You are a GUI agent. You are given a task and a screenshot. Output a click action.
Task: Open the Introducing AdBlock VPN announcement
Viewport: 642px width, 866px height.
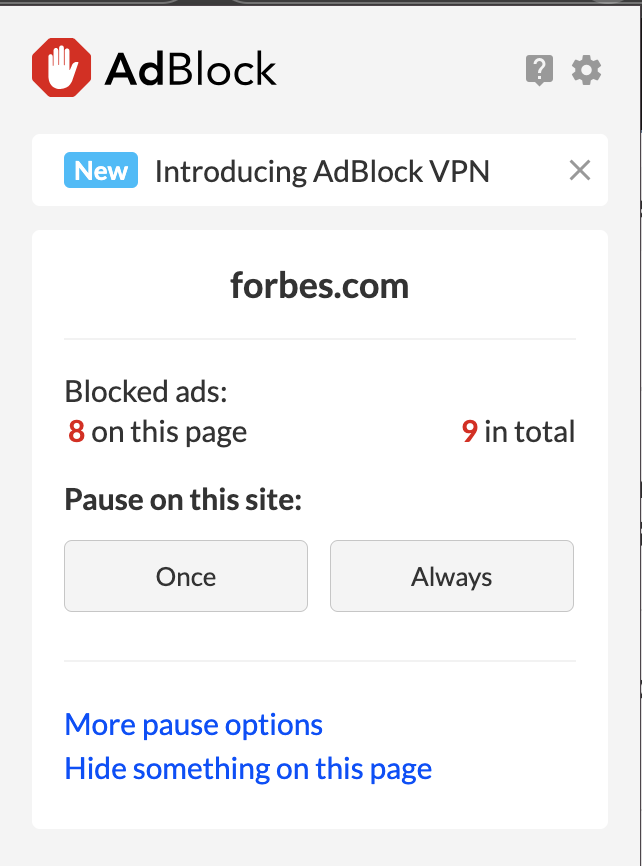tap(322, 171)
